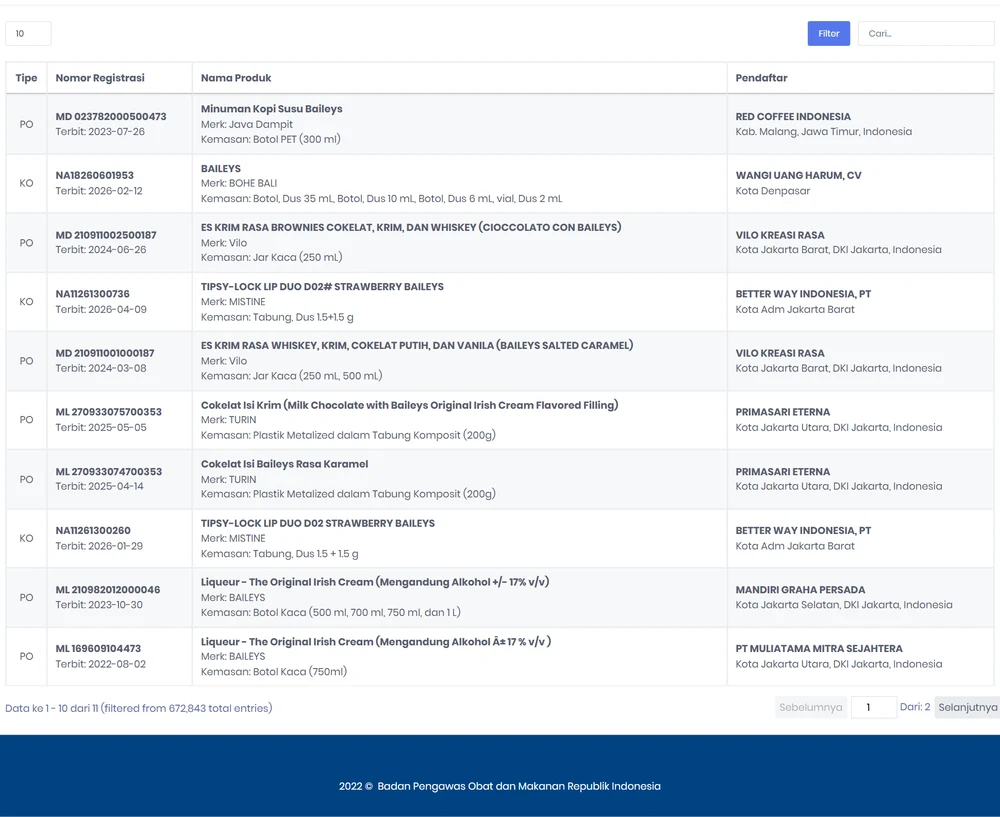Click the blue Filter button

click(x=828, y=34)
